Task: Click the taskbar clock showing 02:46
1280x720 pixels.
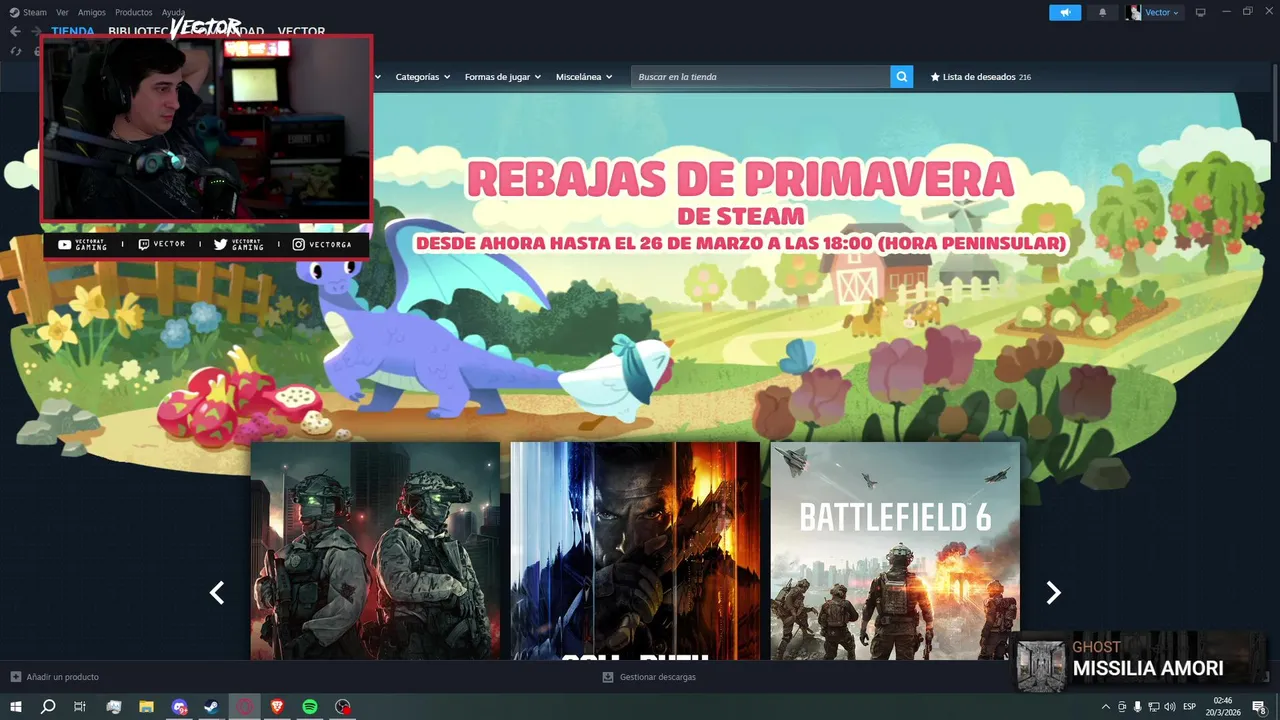Action: point(1225,707)
